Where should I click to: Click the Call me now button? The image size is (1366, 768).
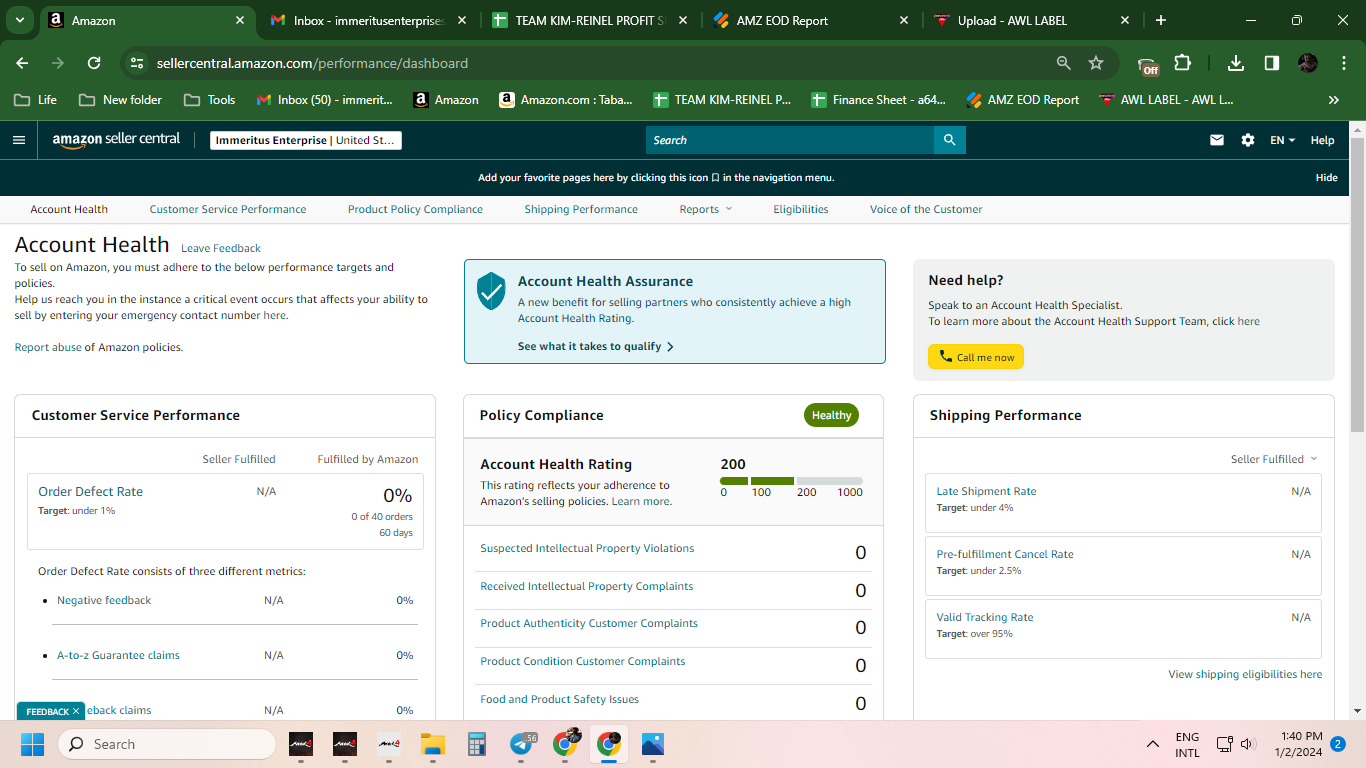[x=976, y=357]
